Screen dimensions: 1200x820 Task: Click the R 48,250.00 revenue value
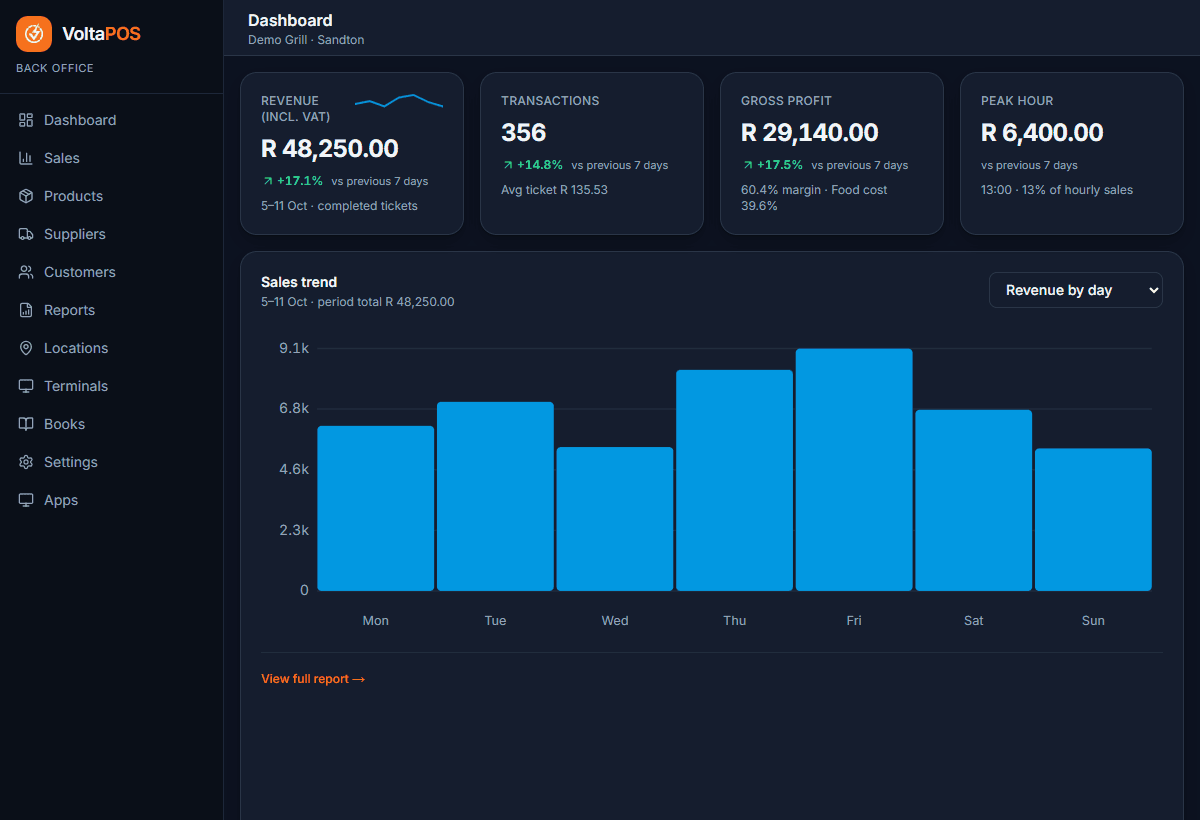click(x=330, y=149)
